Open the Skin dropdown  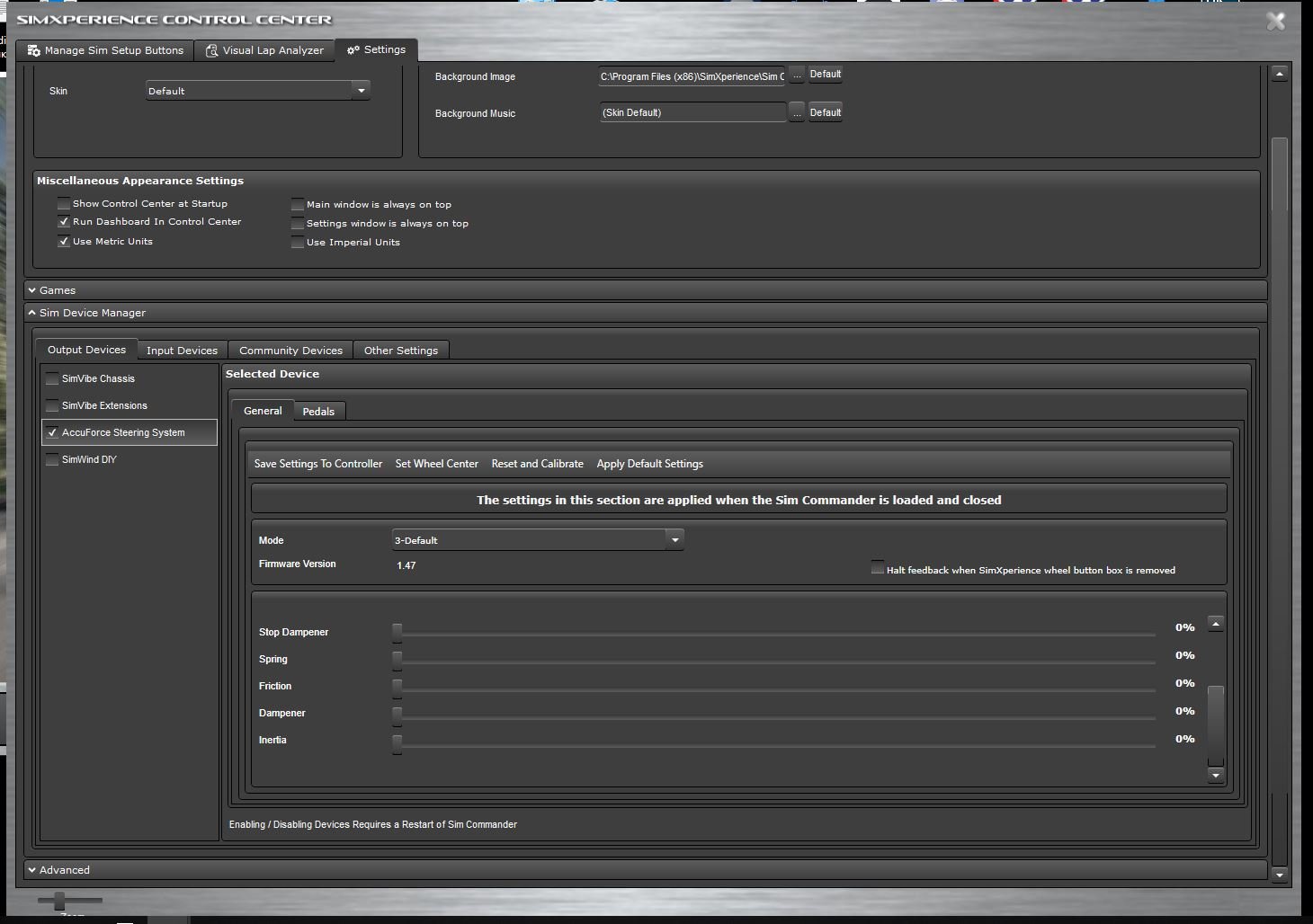point(361,91)
